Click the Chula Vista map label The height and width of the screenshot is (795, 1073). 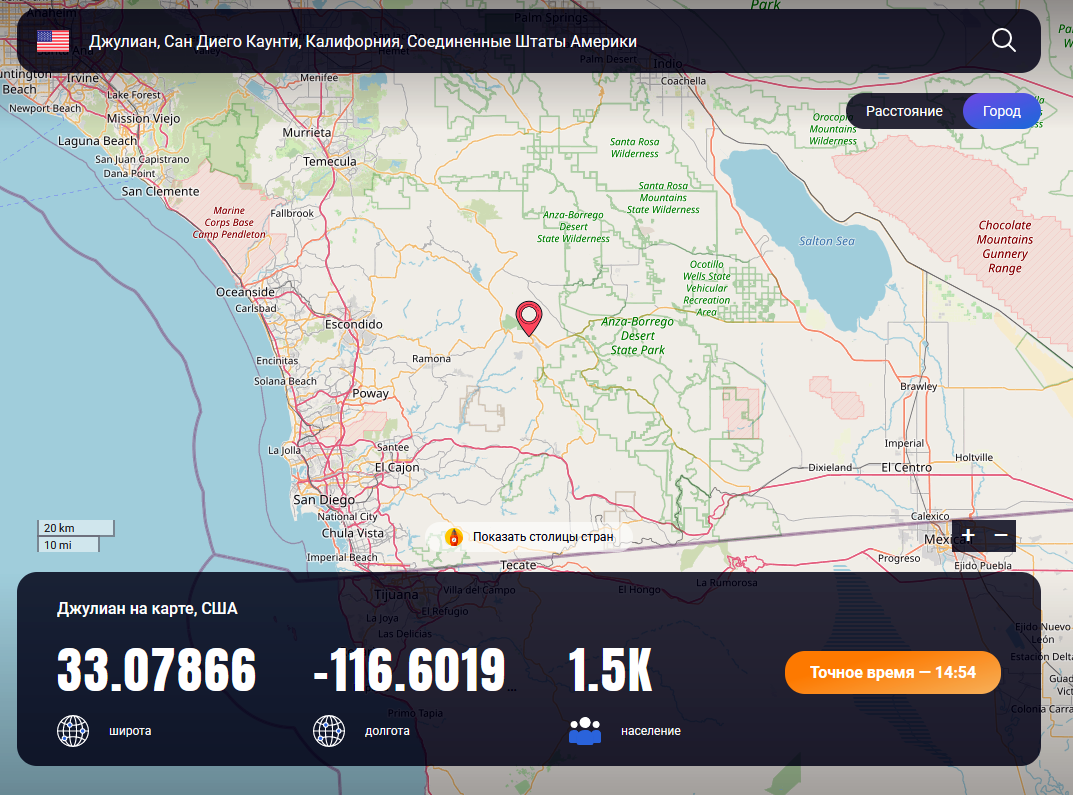[x=352, y=532]
